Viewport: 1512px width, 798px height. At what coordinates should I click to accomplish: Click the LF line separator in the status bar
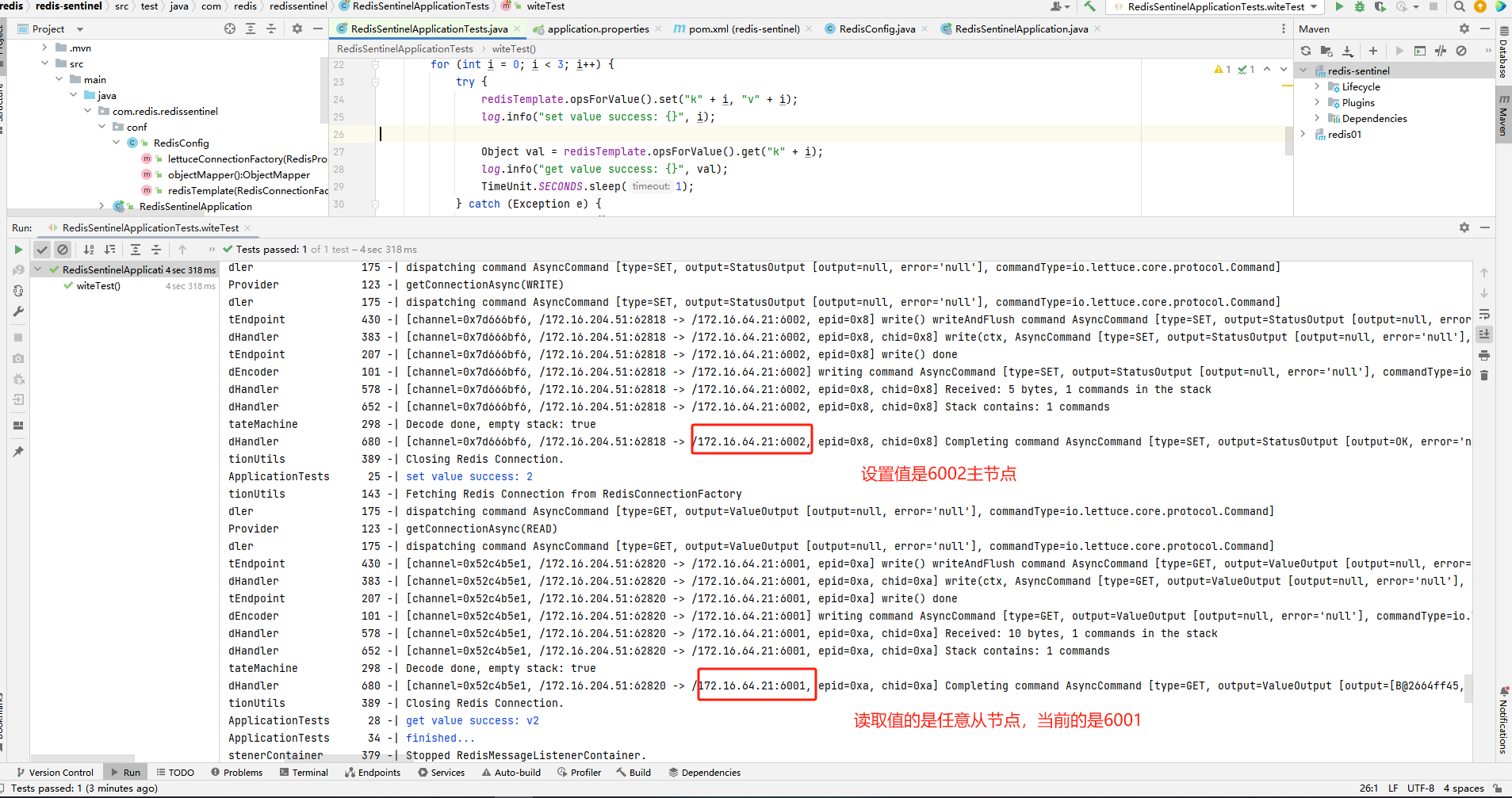1393,788
